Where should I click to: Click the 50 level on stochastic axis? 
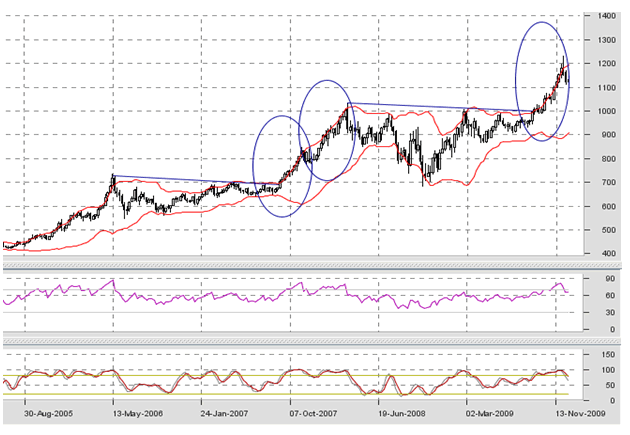pos(610,385)
